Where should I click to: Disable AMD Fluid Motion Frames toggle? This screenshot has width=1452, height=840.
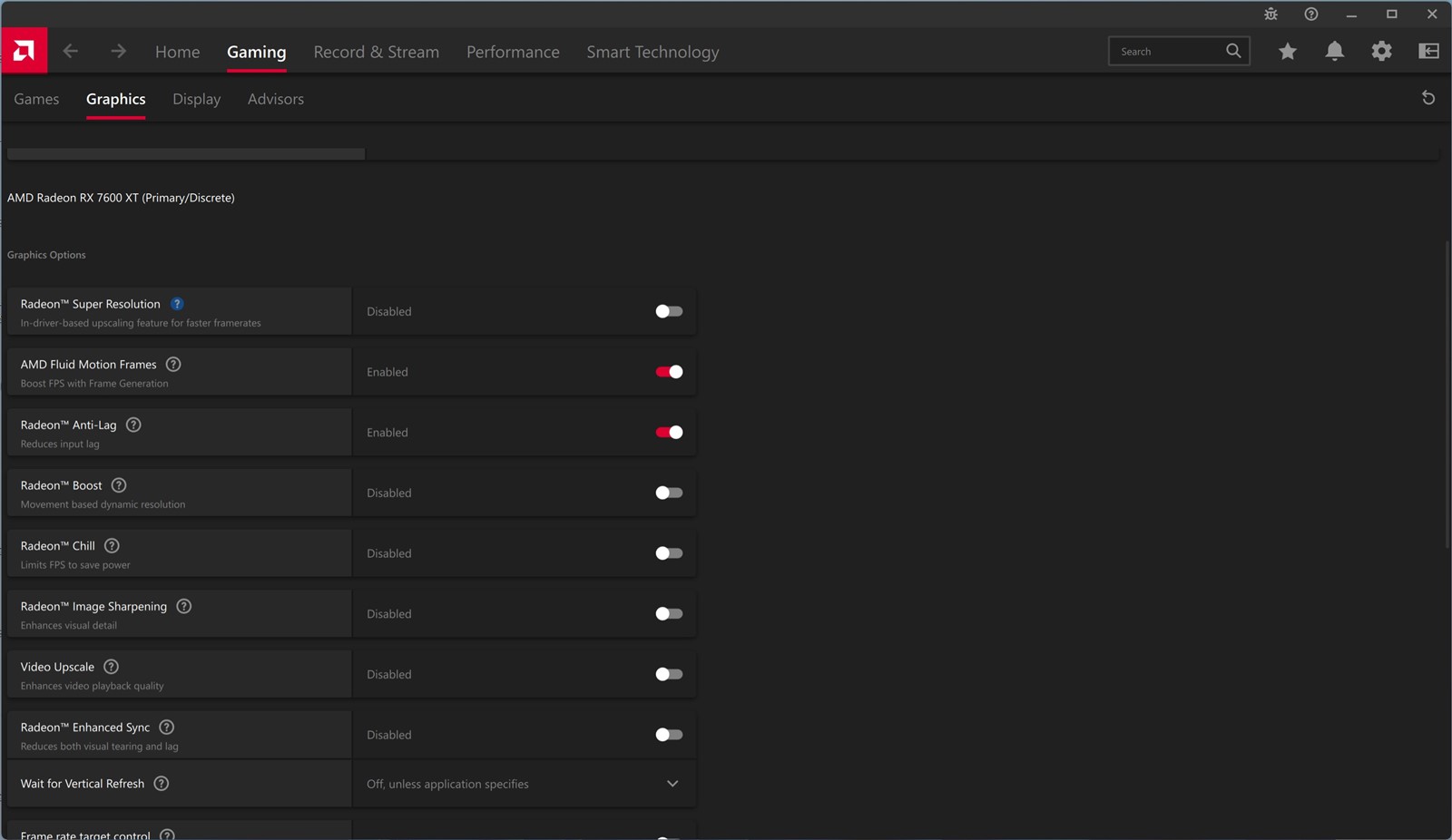coord(669,372)
